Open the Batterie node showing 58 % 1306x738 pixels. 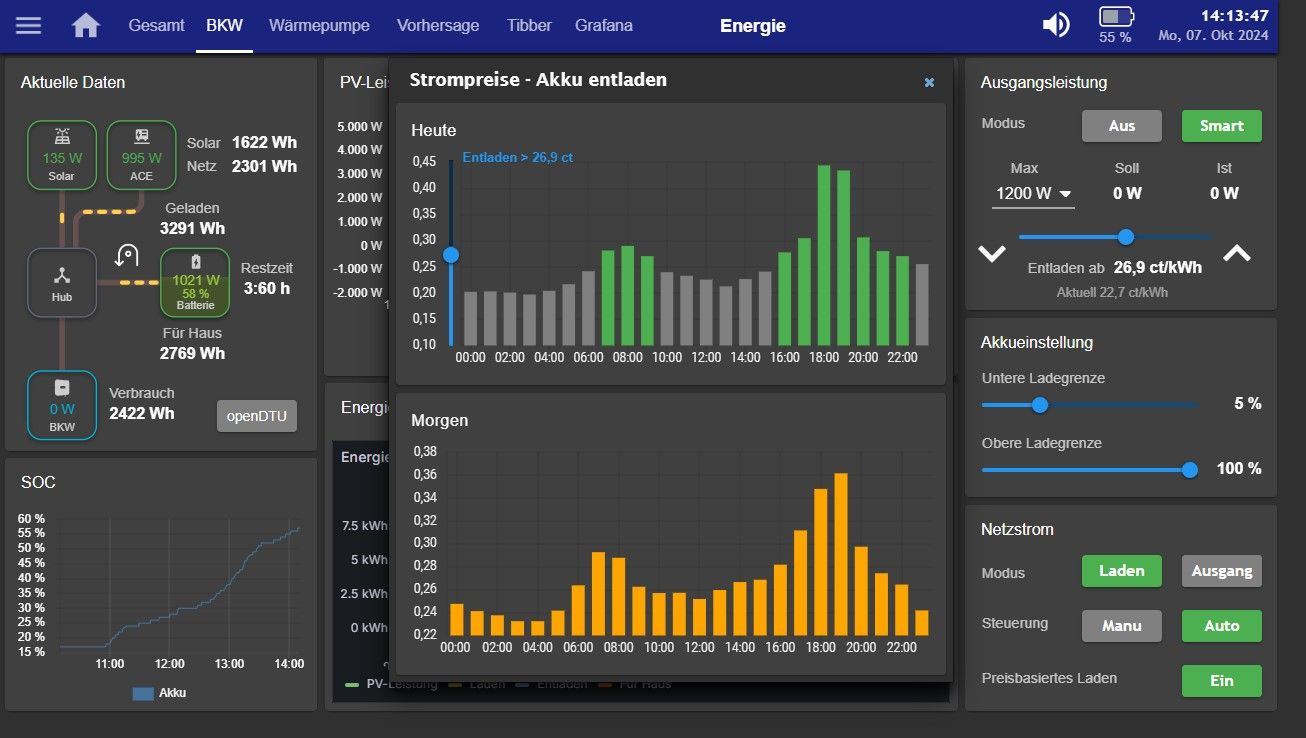195,283
